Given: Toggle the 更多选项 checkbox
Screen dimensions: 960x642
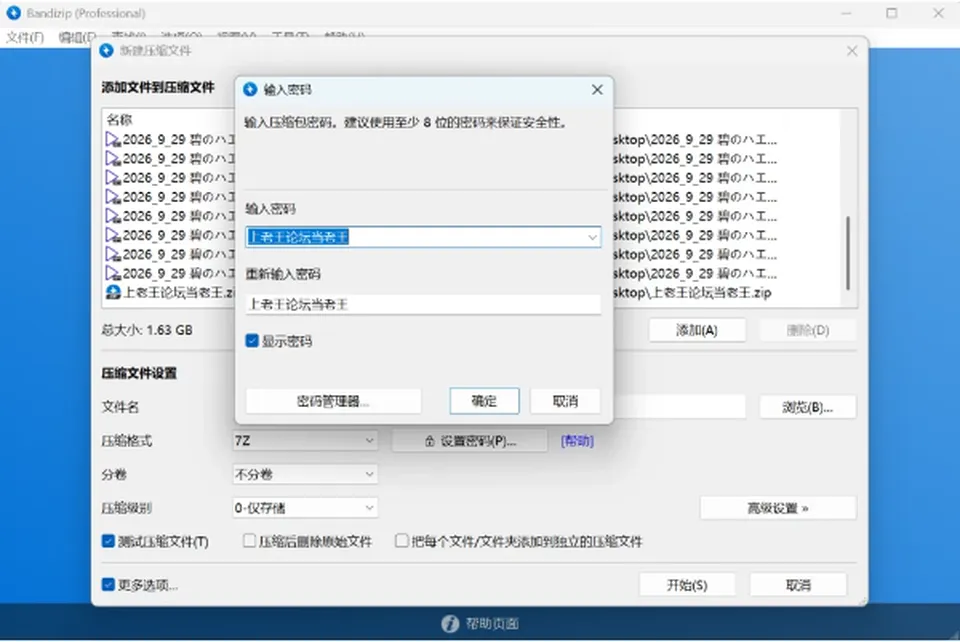Looking at the screenshot, I should click(x=108, y=585).
